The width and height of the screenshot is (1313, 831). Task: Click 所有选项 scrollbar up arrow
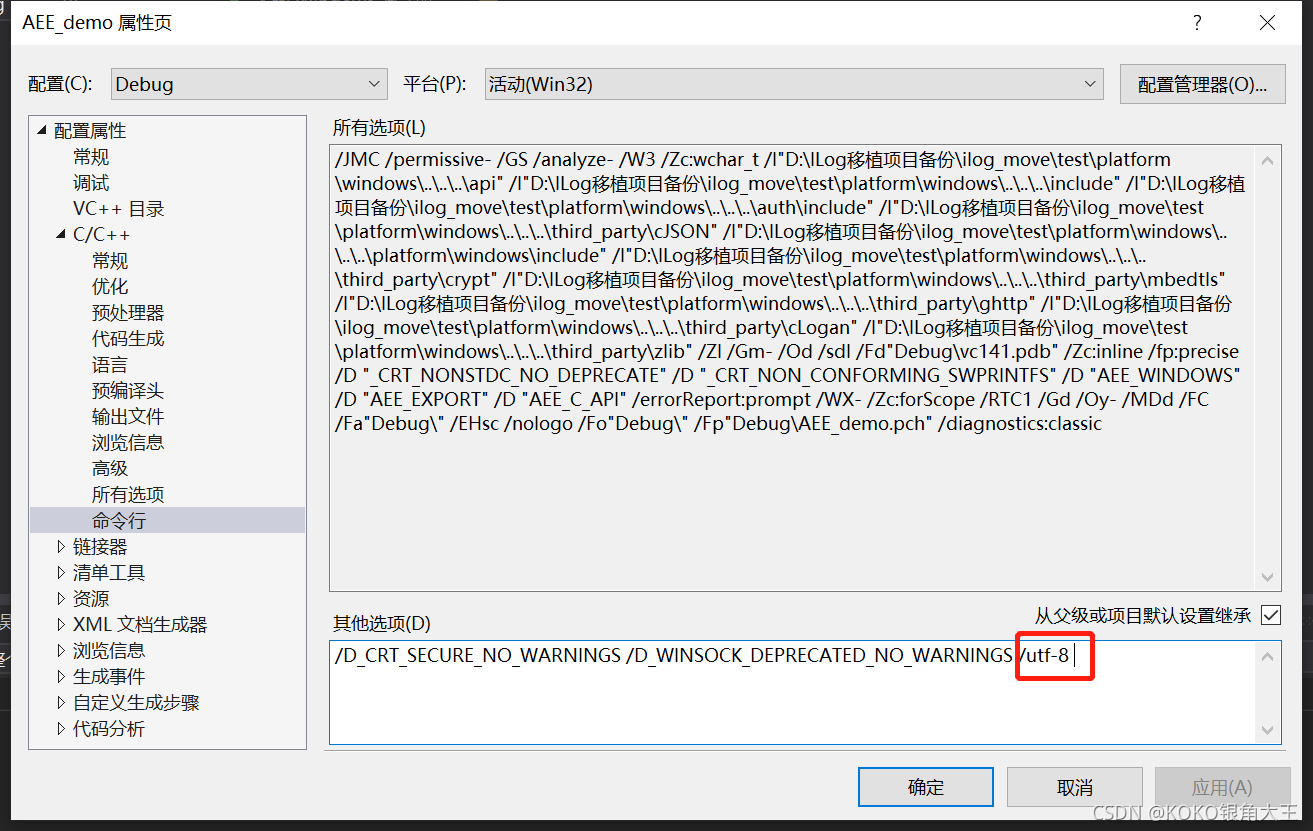click(x=1269, y=160)
